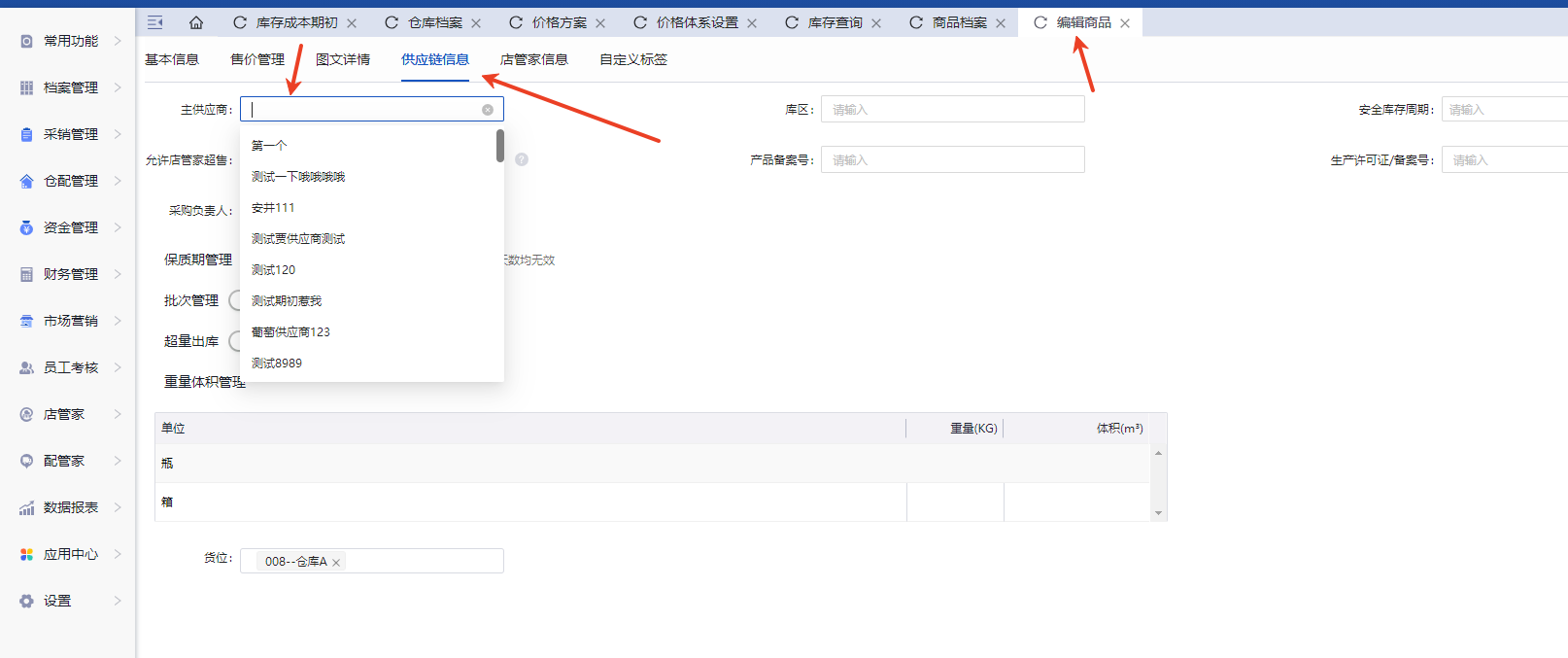This screenshot has width=1568, height=658.
Task: Open the 商品档案 page tab
Action: [959, 22]
